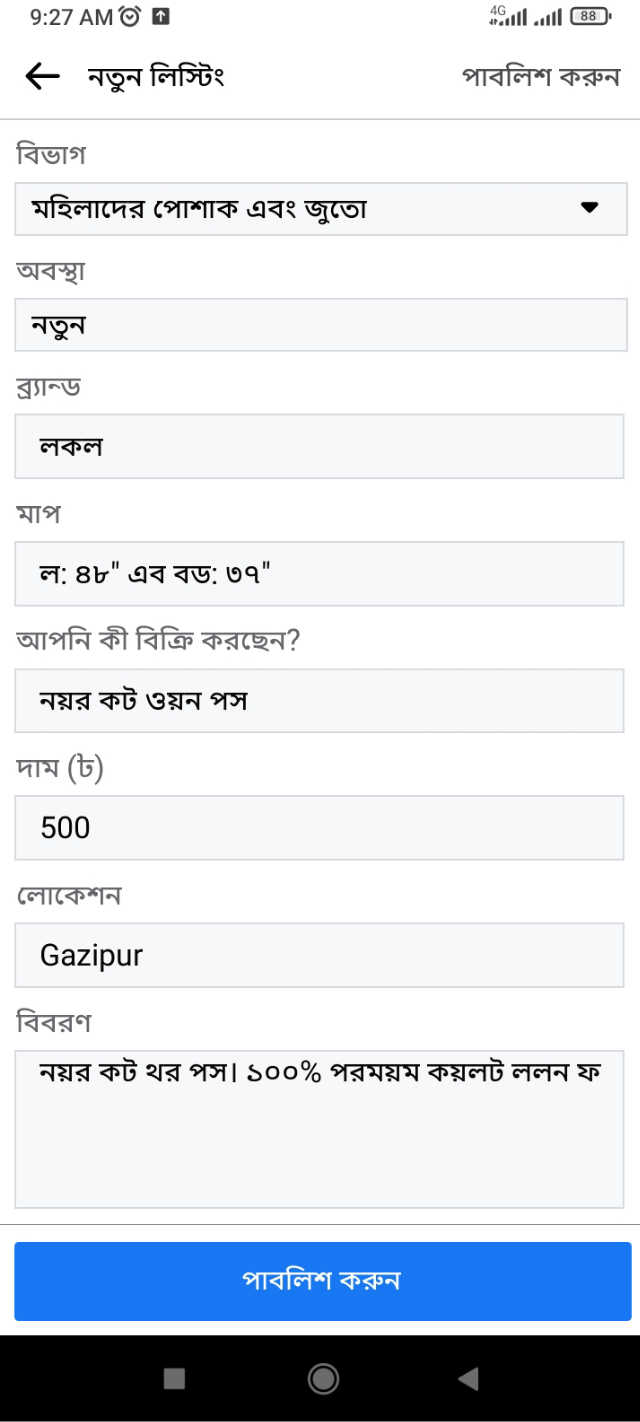This screenshot has height=1422, width=640.
Task: Expand category options for the listing
Action: (x=320, y=209)
